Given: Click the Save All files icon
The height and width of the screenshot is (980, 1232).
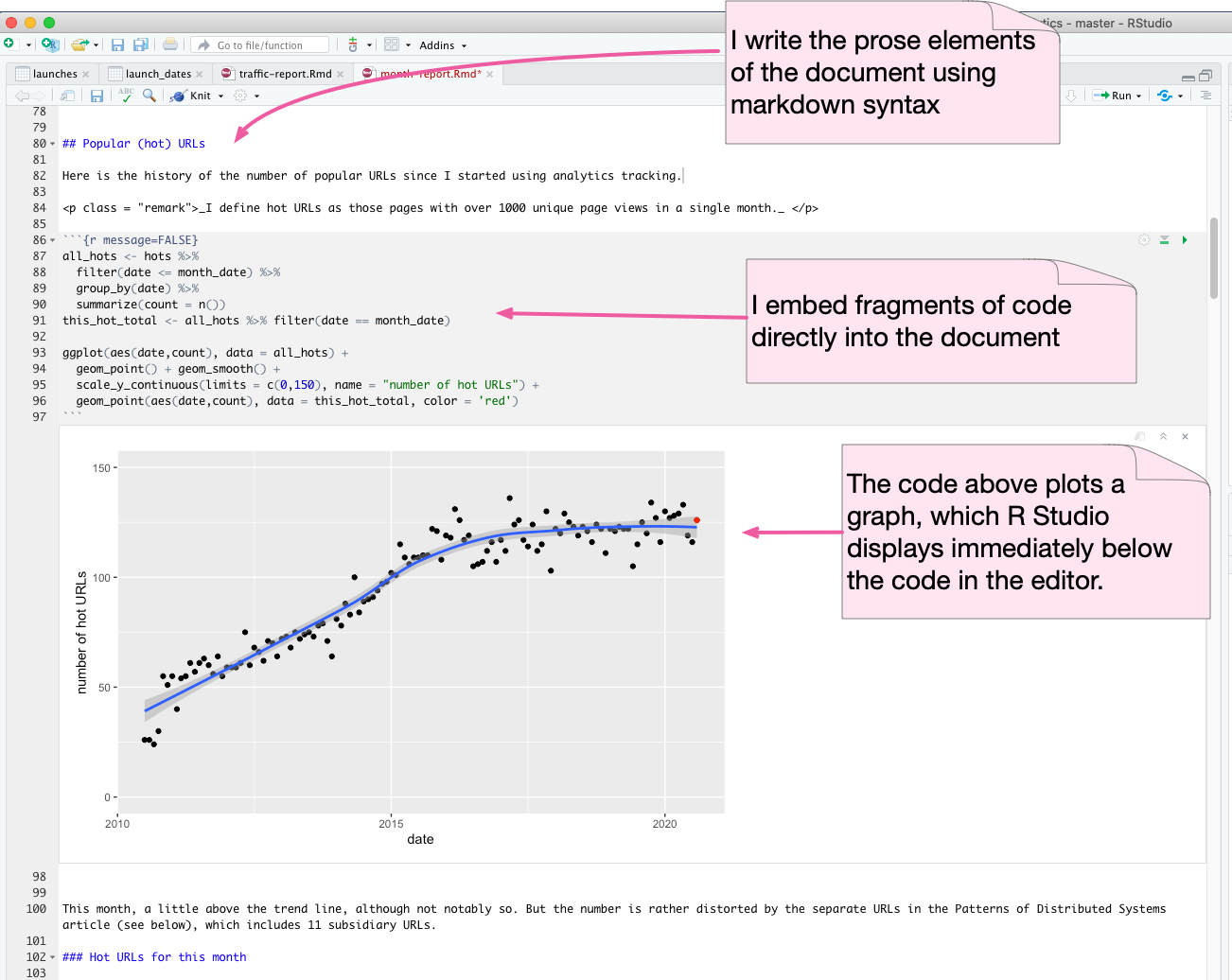Looking at the screenshot, I should click(x=141, y=44).
